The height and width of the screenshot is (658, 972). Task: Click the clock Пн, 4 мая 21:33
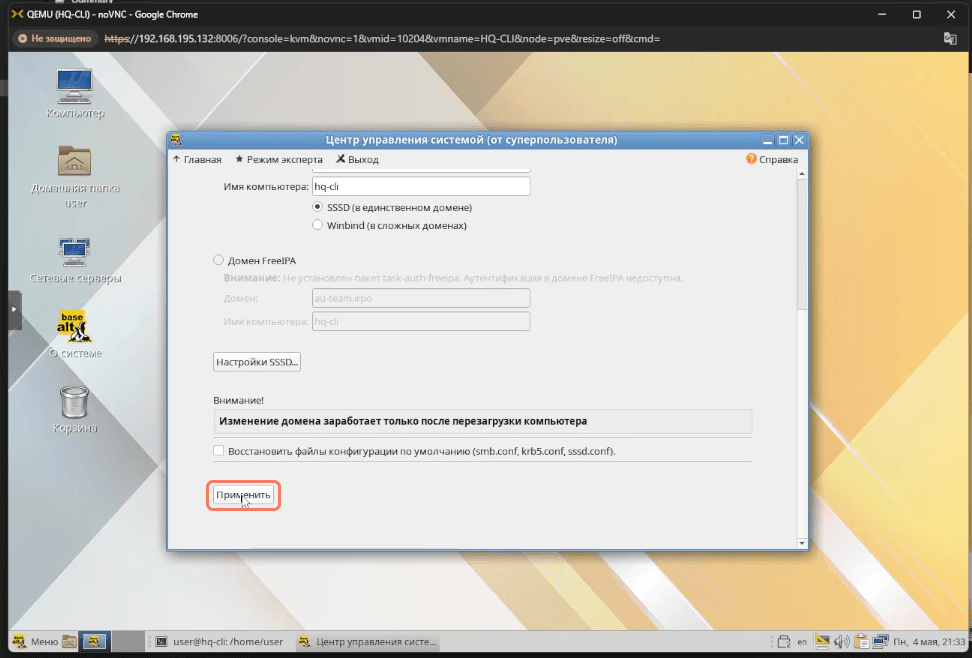click(929, 642)
